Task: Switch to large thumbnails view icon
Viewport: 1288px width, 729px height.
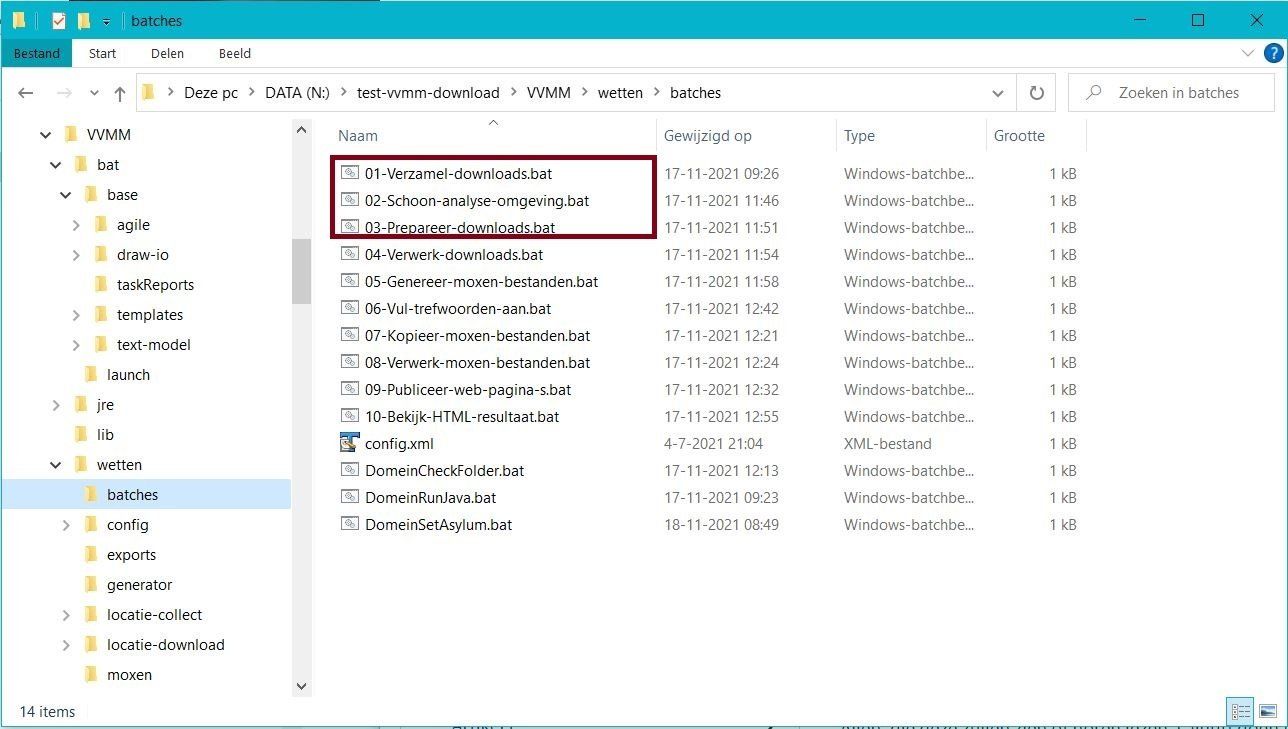Action: 1267,712
